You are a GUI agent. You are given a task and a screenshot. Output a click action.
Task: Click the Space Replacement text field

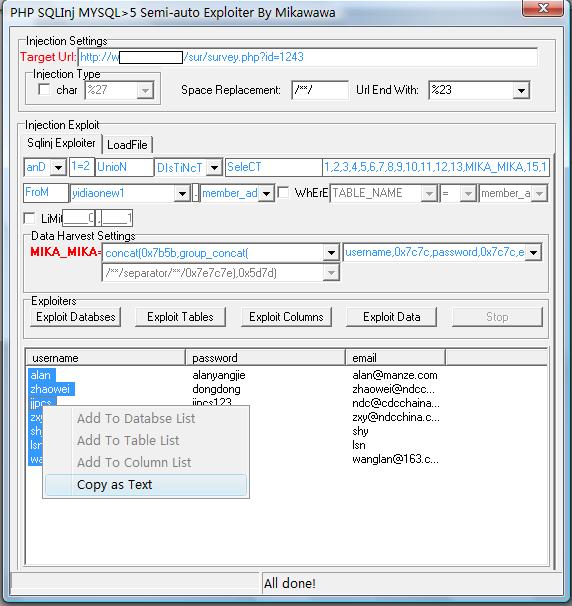pyautogui.click(x=320, y=90)
